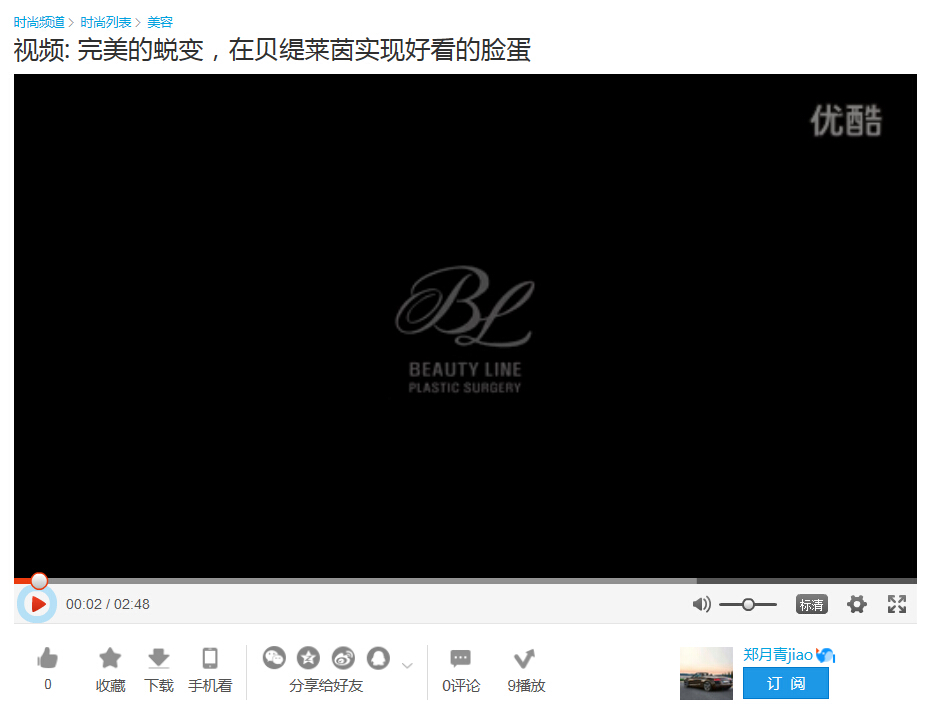Click the uploader's car avatar thumbnail
929x716 pixels.
pos(706,673)
